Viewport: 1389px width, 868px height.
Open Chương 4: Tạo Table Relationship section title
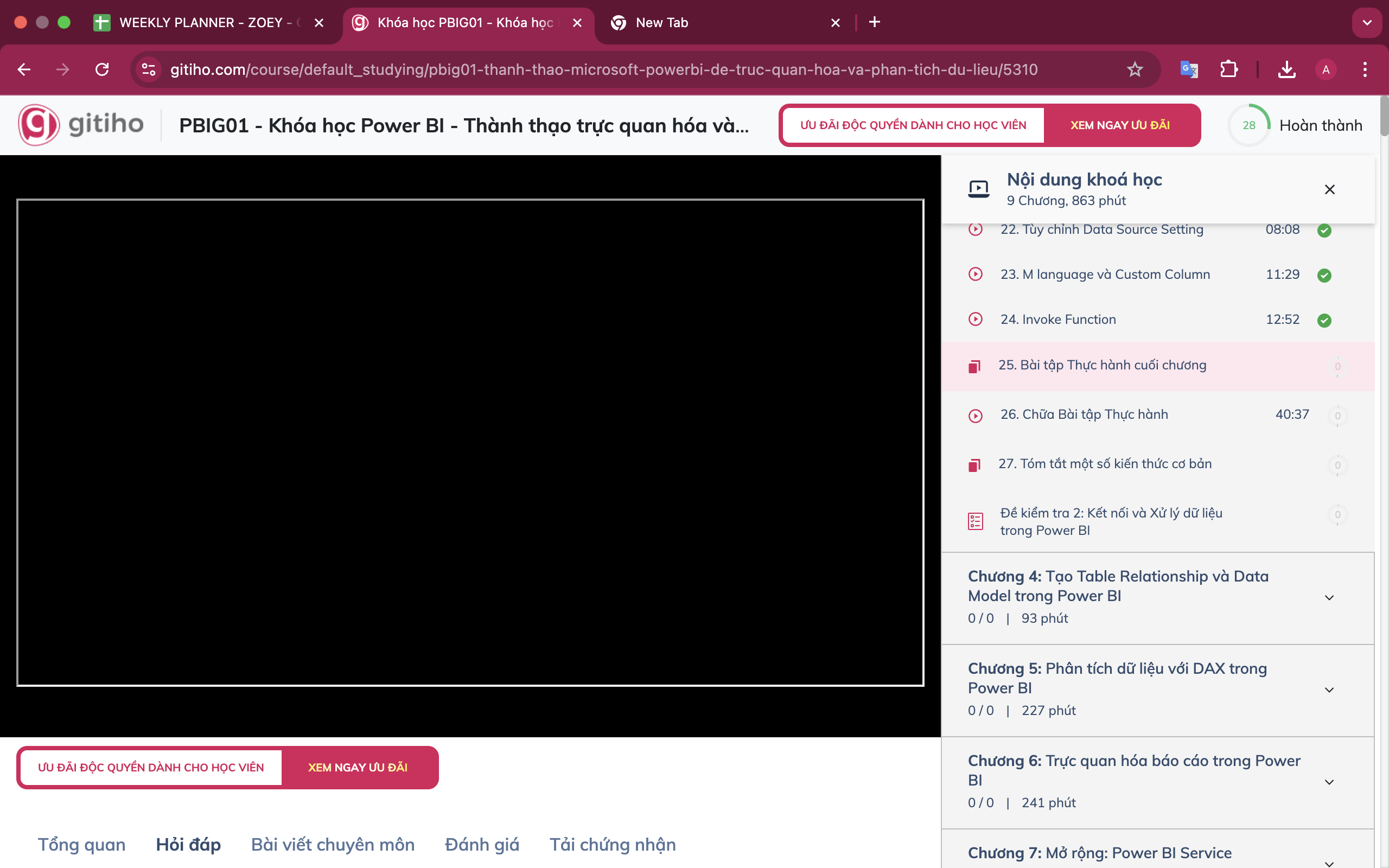pyautogui.click(x=1118, y=585)
